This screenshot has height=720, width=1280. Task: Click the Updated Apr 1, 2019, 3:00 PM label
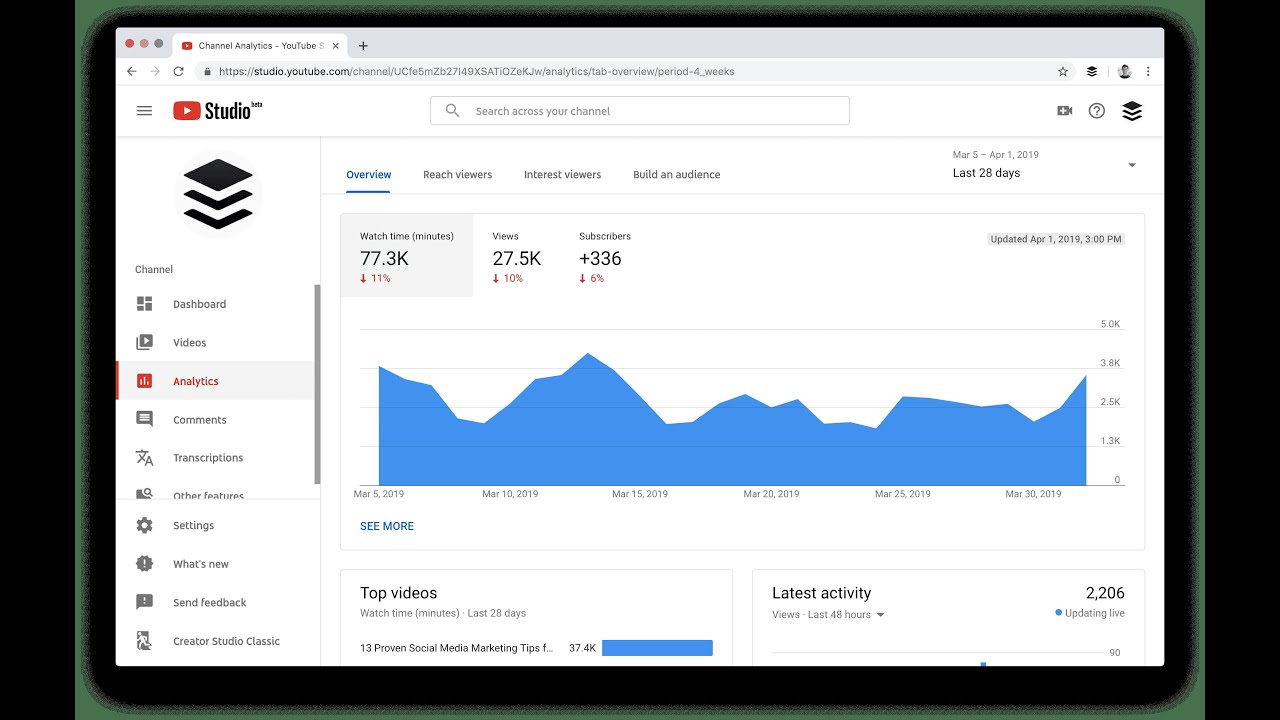1056,239
